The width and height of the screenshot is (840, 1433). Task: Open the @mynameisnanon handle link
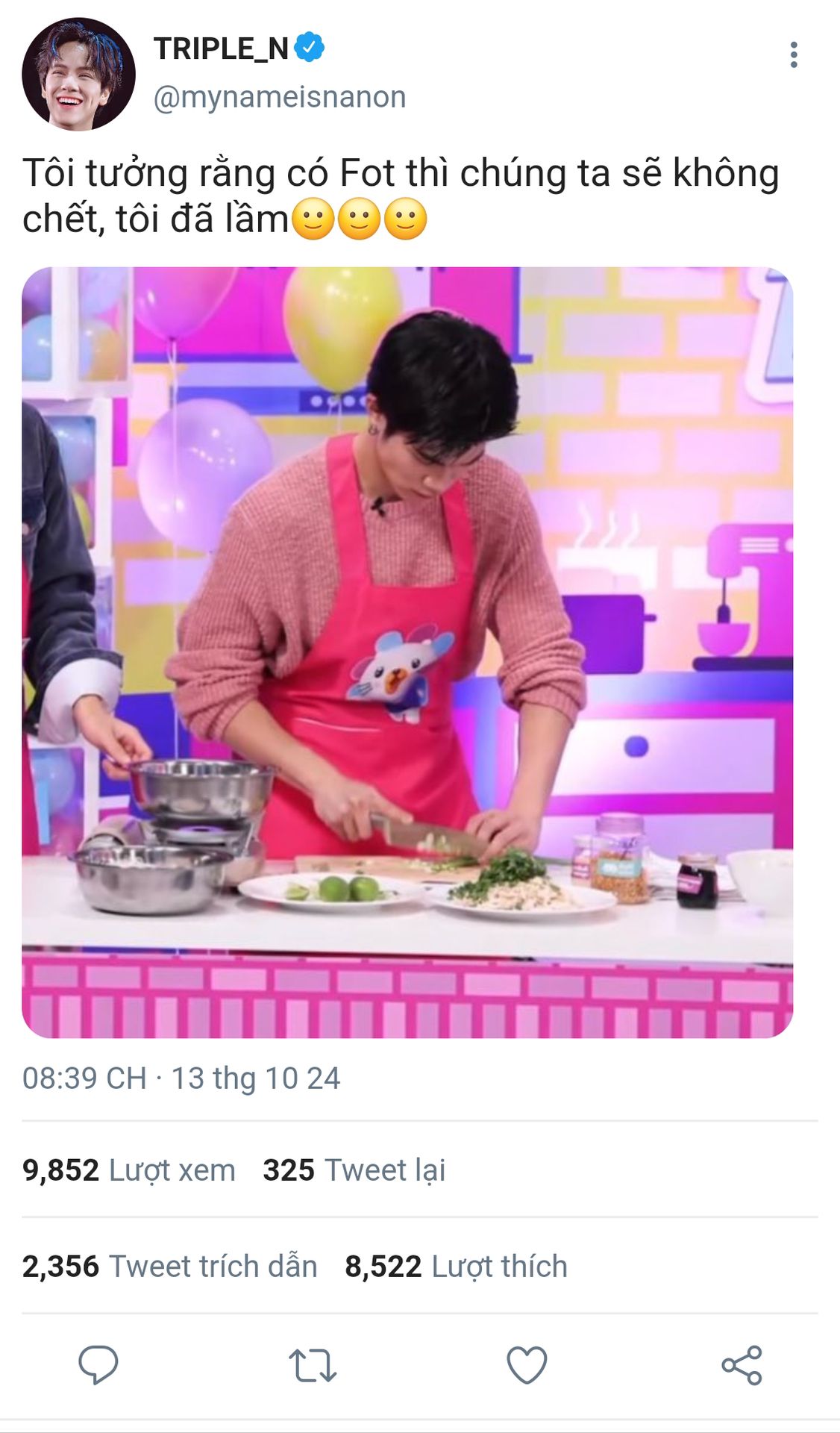click(x=280, y=97)
